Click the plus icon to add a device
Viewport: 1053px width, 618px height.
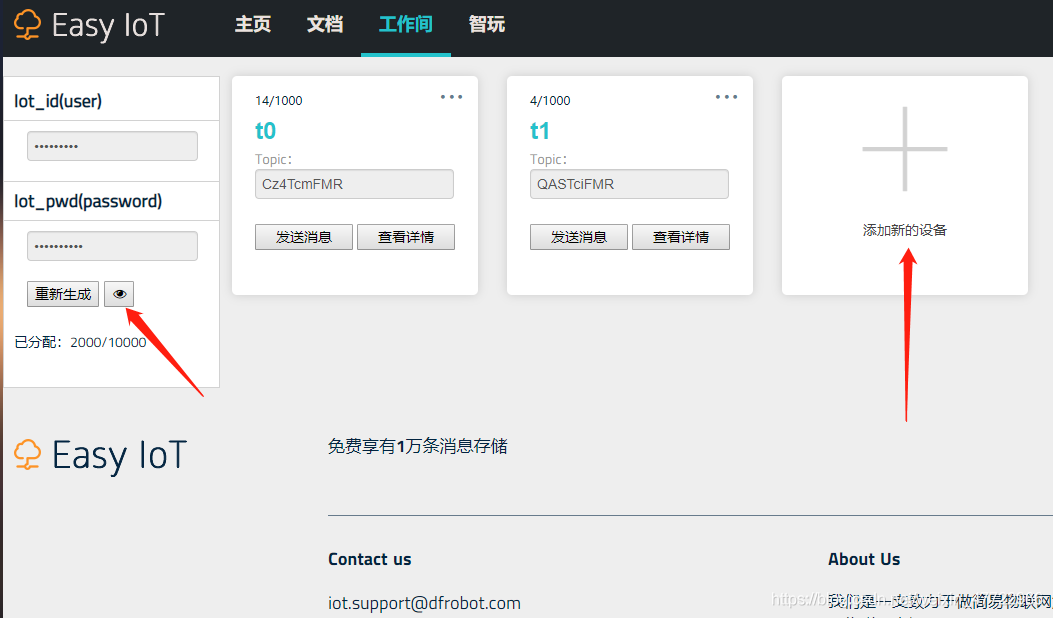[x=905, y=148]
